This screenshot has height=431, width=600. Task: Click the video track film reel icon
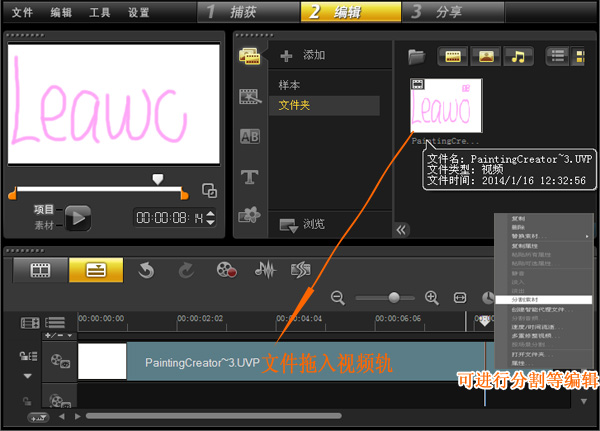click(x=60, y=361)
